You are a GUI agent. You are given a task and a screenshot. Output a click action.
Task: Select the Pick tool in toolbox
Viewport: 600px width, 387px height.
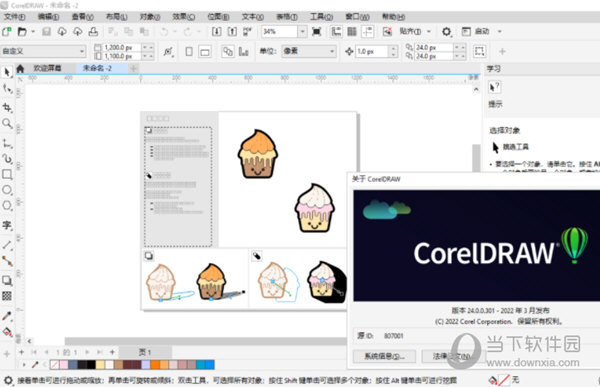[7, 72]
